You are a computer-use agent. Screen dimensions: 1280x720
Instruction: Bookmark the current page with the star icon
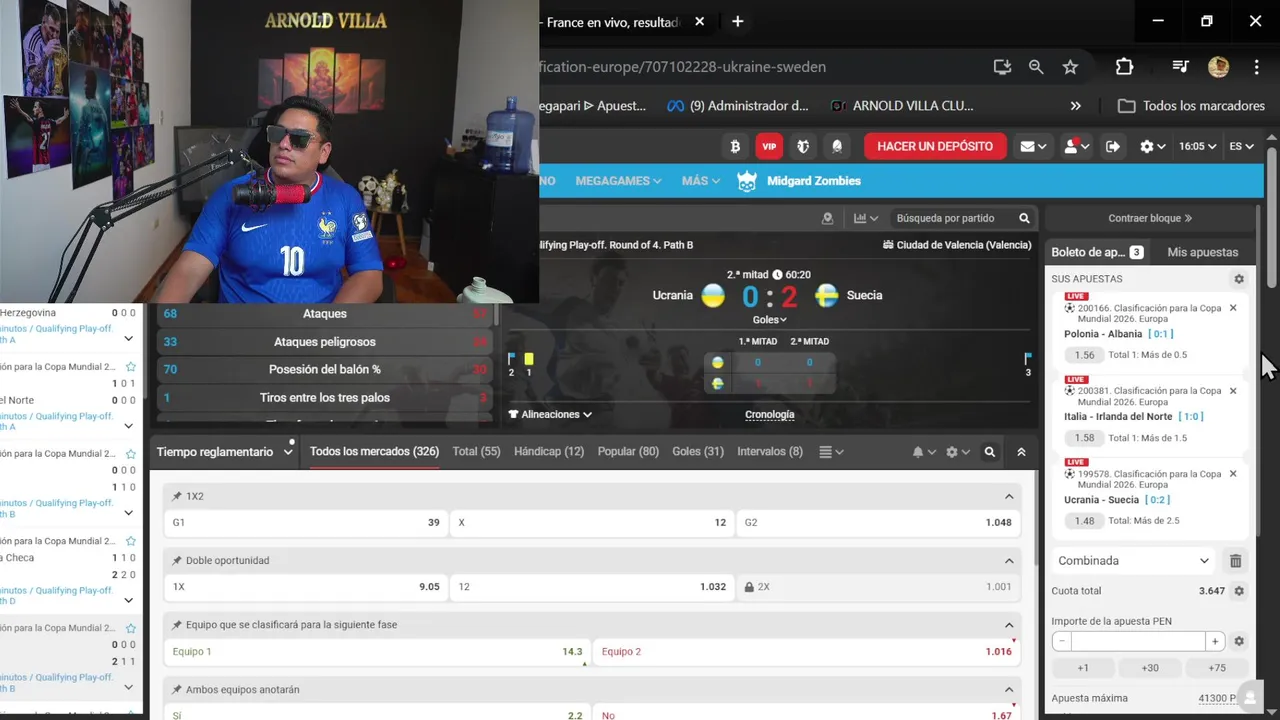[1070, 67]
